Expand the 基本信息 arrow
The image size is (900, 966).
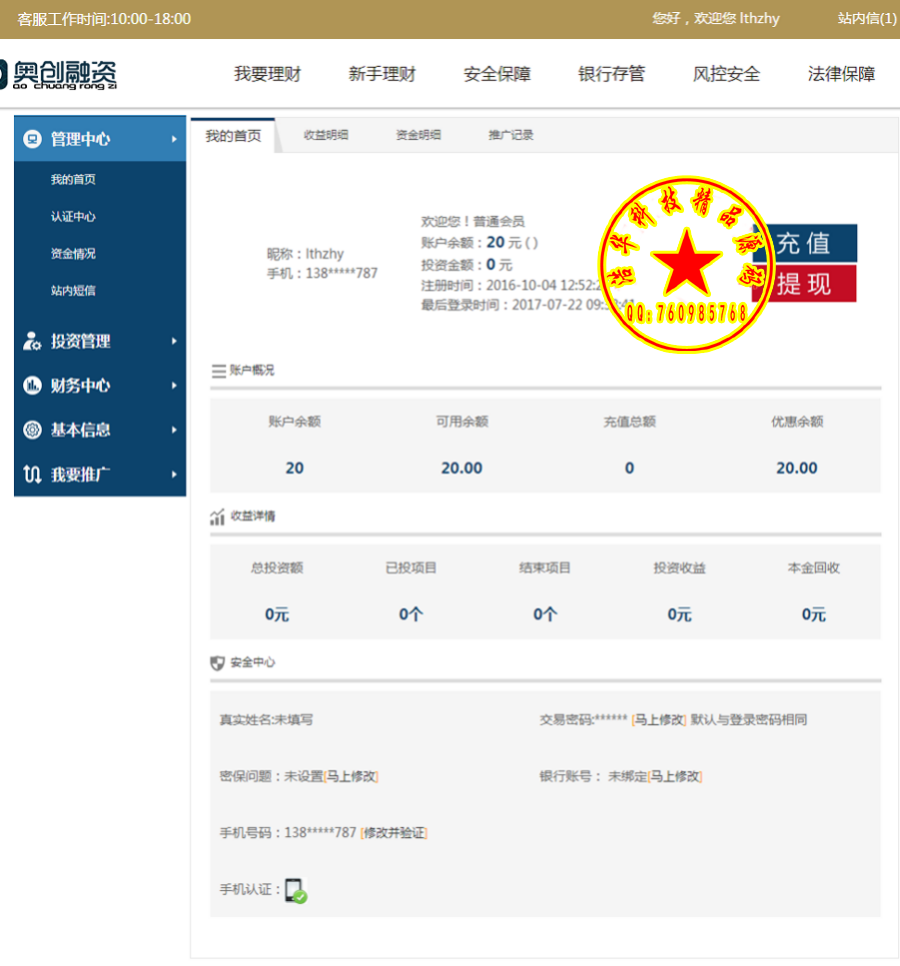(x=174, y=429)
